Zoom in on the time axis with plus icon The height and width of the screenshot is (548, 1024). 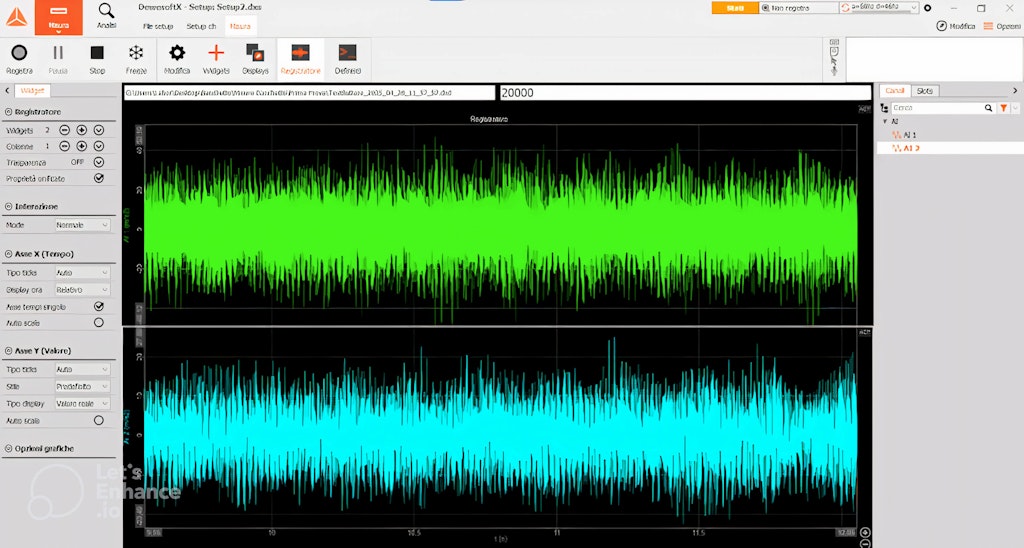tap(865, 532)
